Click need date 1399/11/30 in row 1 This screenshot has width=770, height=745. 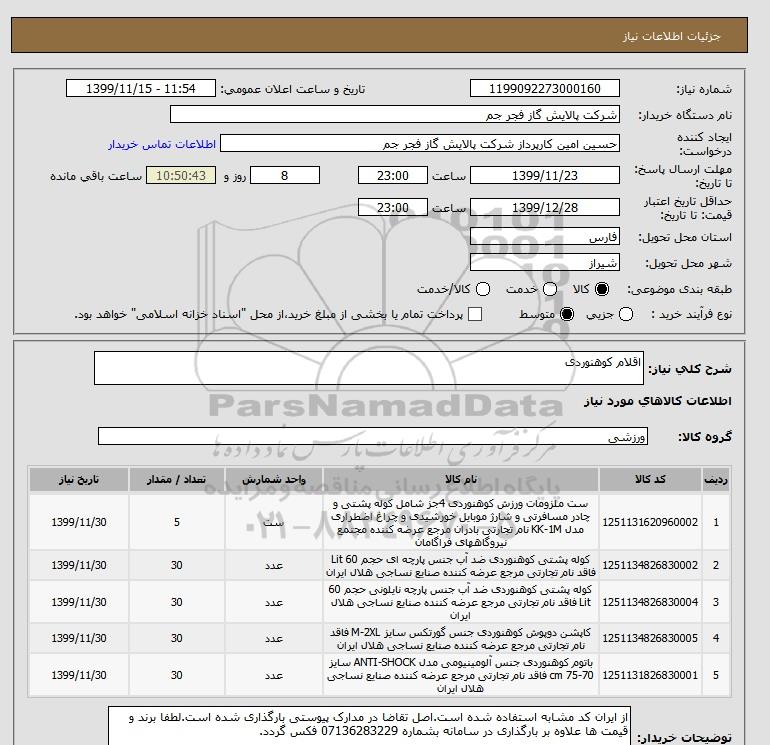click(x=79, y=522)
